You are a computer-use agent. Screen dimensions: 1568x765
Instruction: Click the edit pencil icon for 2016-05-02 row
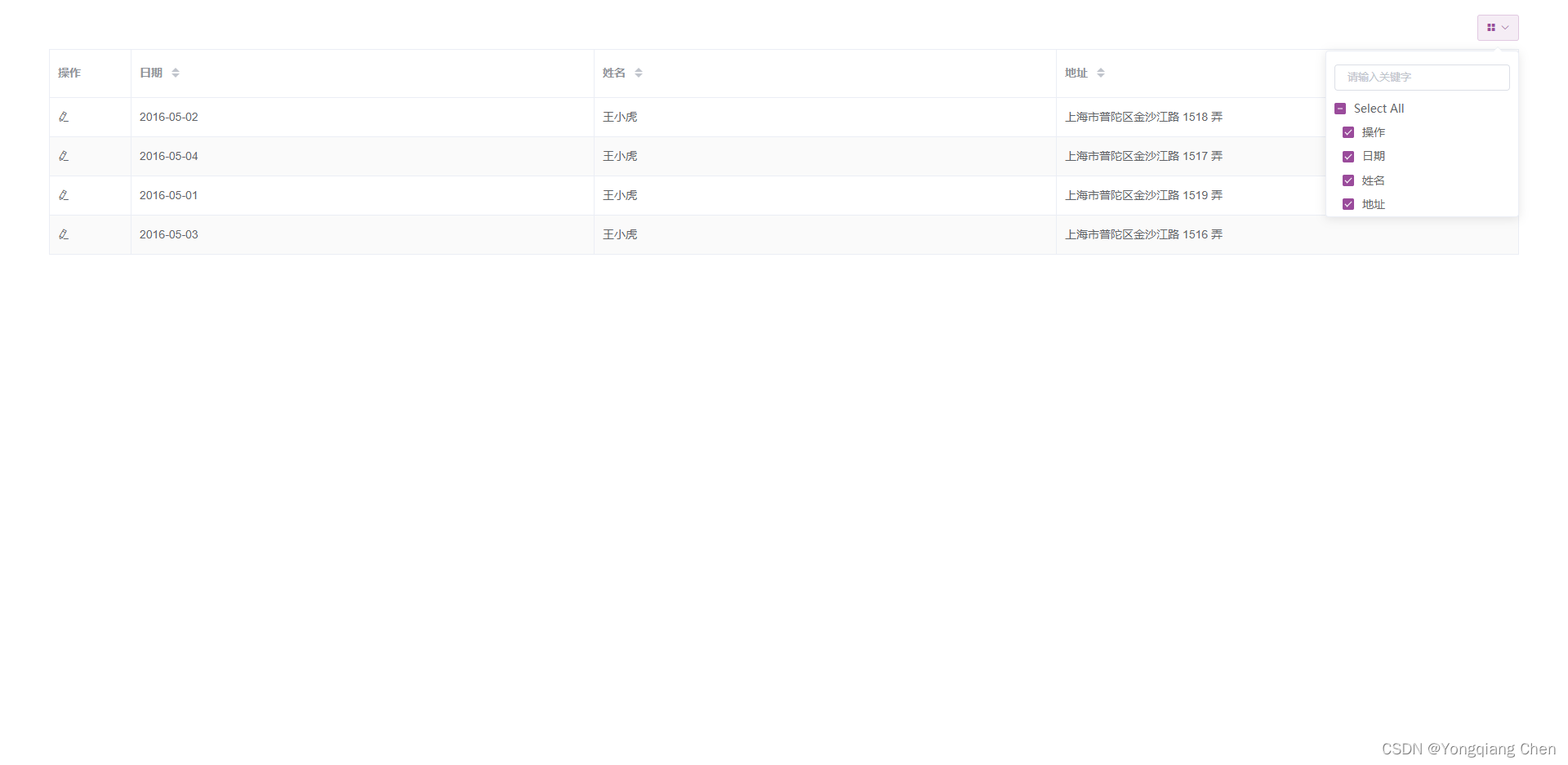[64, 117]
